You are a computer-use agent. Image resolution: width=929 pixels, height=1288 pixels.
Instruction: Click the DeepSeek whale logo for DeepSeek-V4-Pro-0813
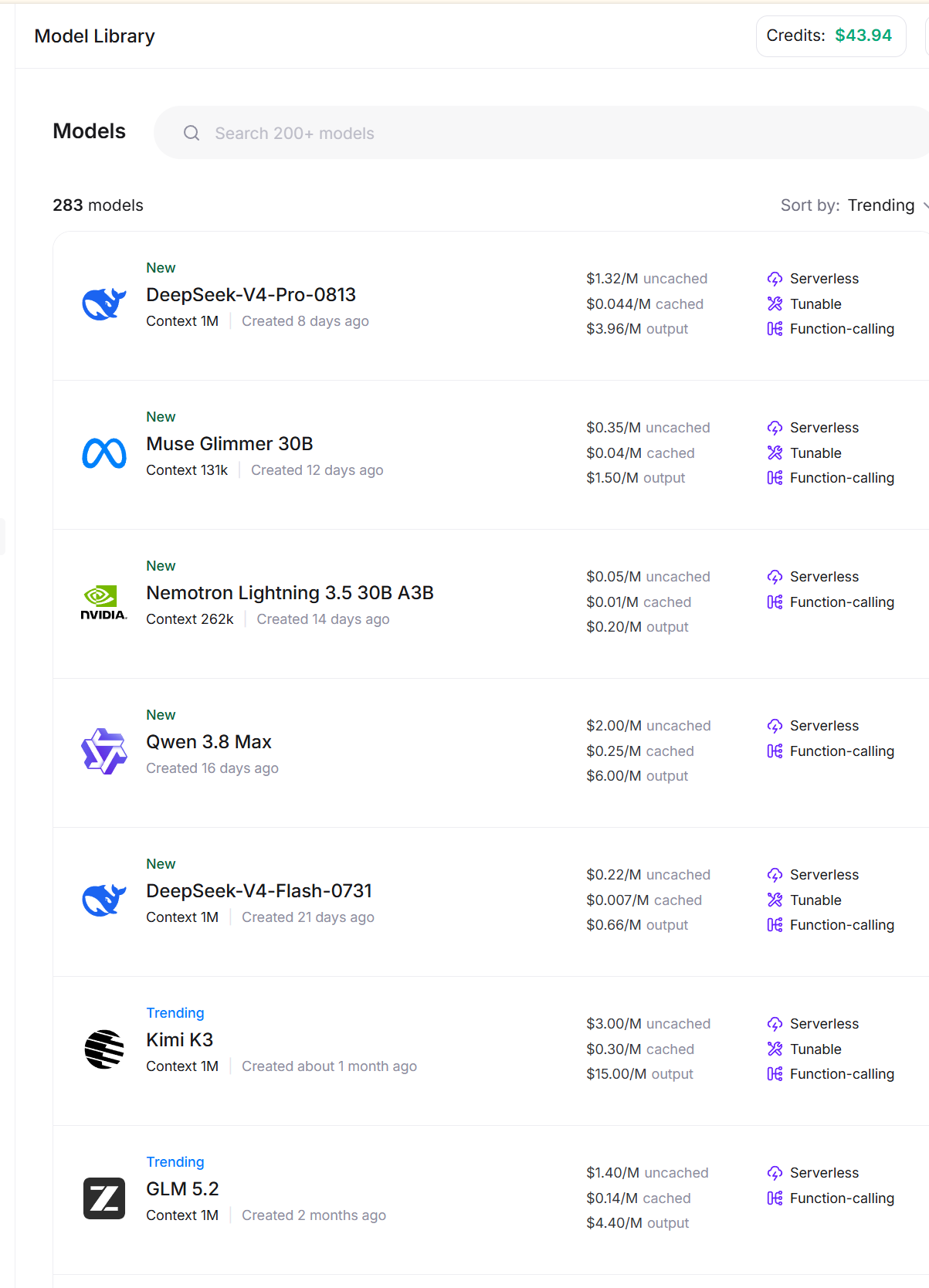[x=104, y=304]
